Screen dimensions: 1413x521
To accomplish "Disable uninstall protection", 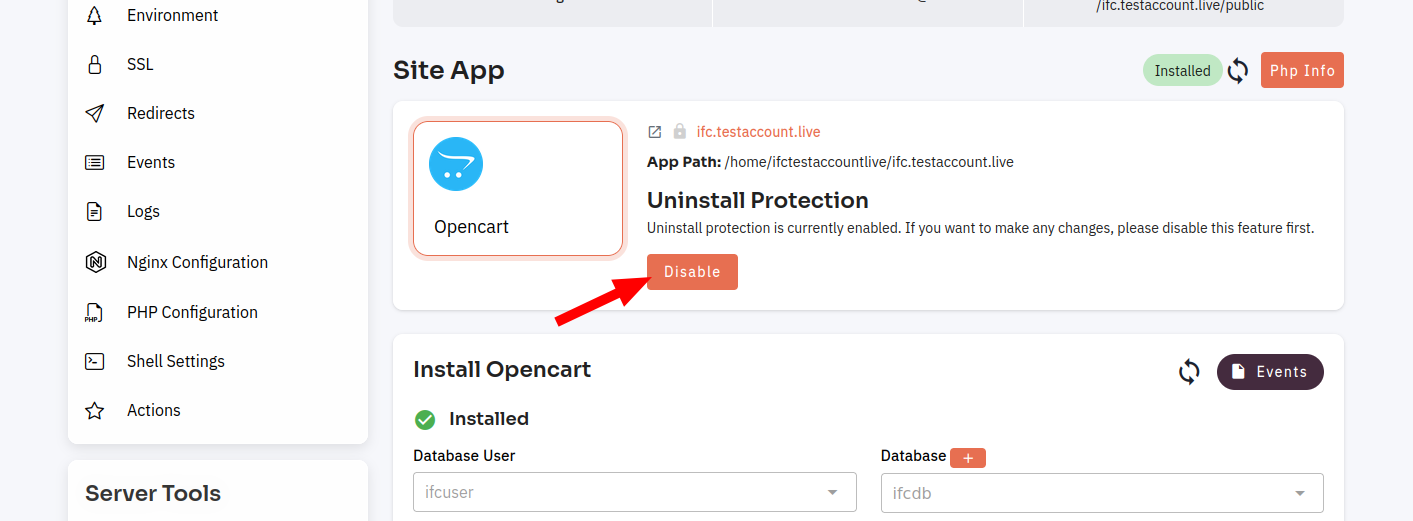I will tap(692, 272).
